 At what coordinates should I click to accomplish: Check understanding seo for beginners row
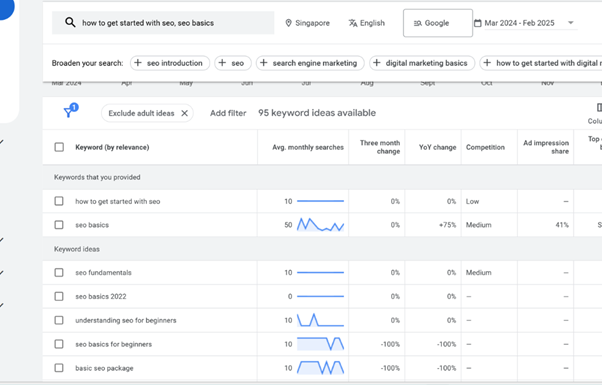click(59, 320)
